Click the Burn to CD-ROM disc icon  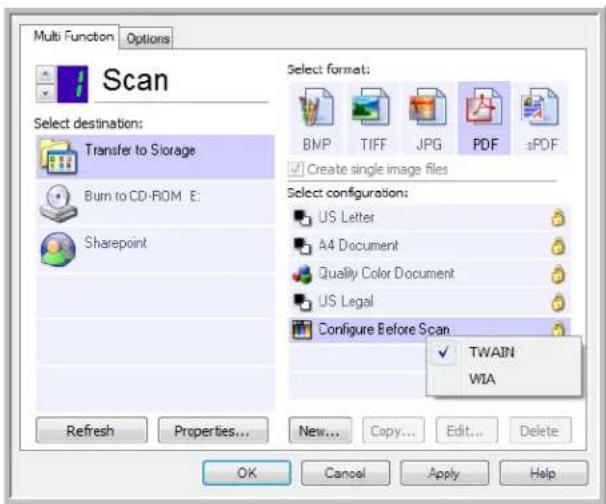58,204
